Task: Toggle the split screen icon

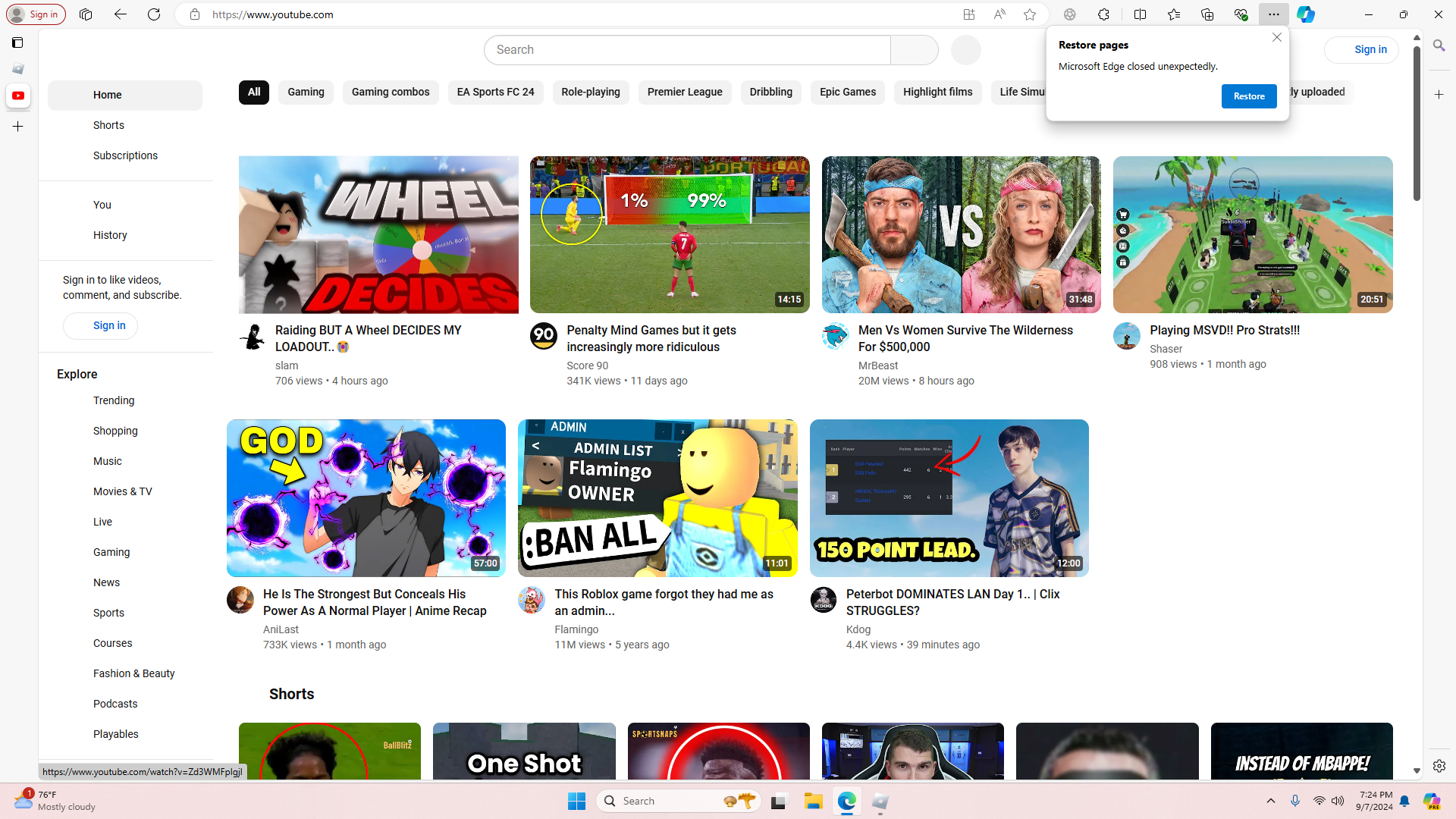Action: (x=1140, y=14)
